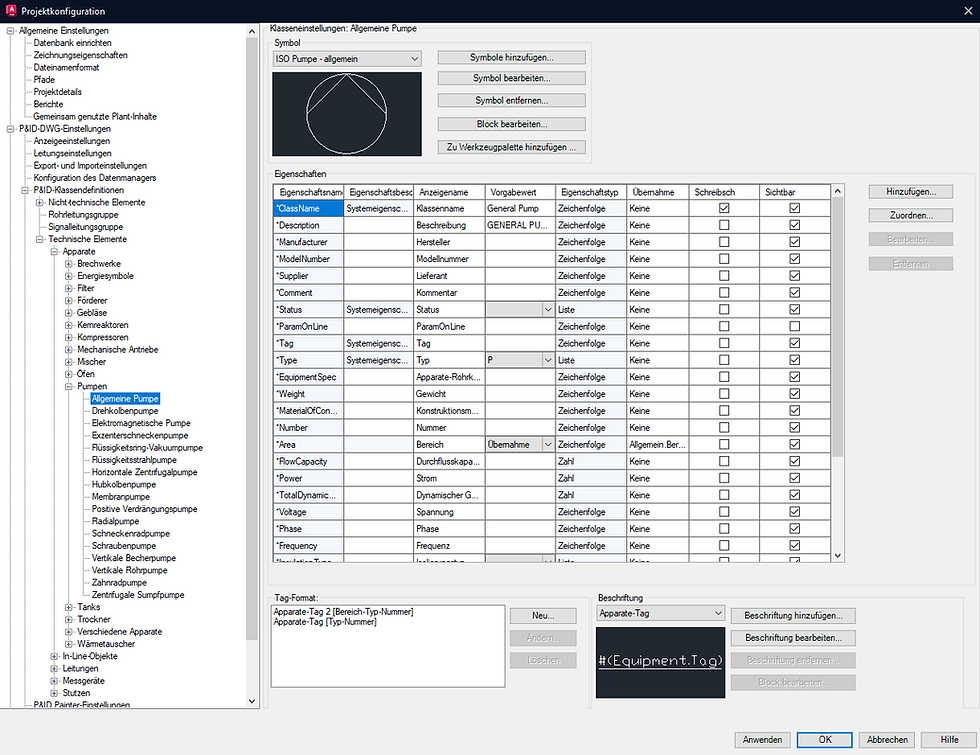Click the Equipment.Tag annotation preview
This screenshot has height=755, width=980.
point(661,662)
